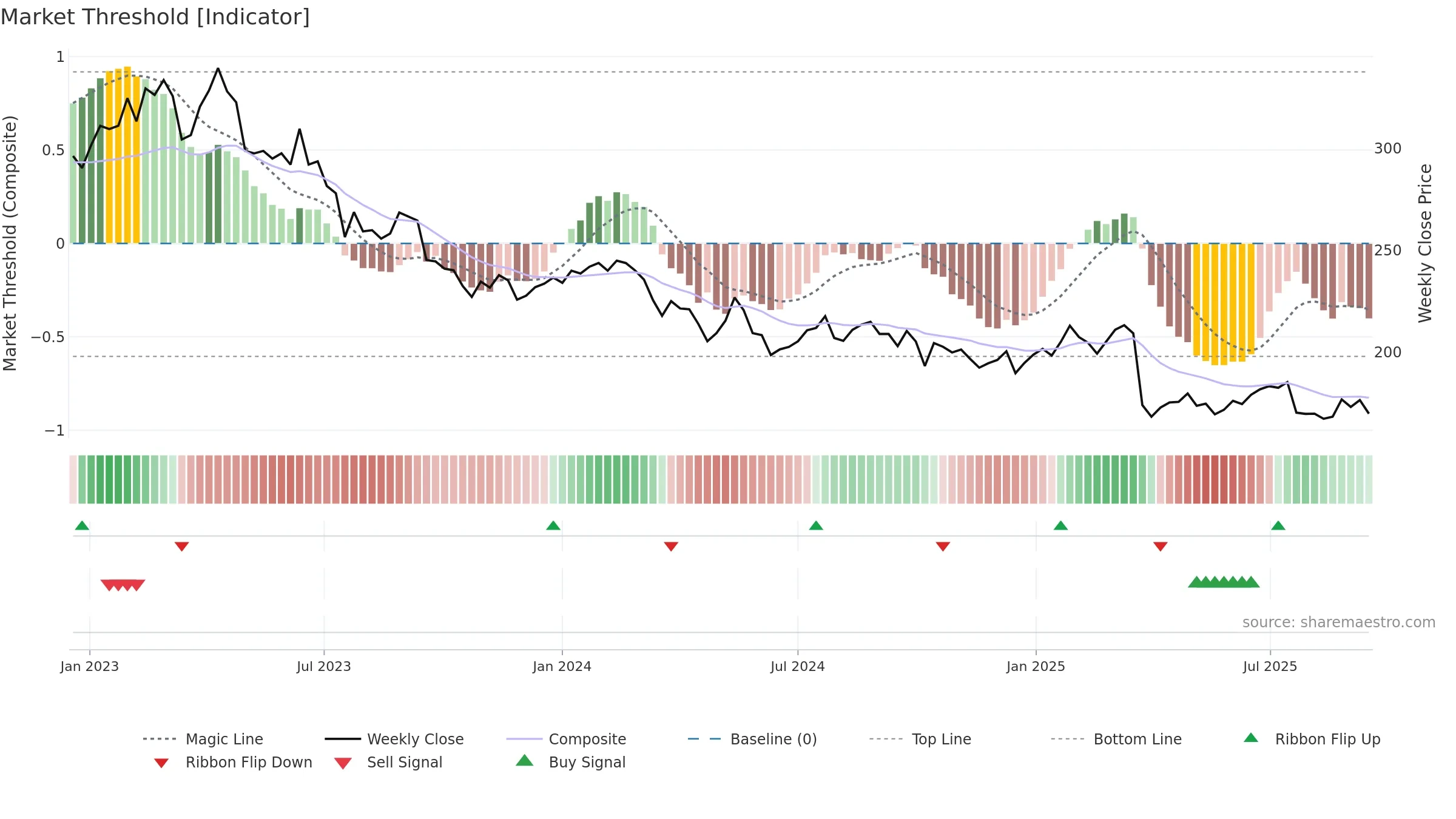The image size is (1456, 819).
Task: Click the Market Threshold [Indicator] chart title
Action: (155, 17)
